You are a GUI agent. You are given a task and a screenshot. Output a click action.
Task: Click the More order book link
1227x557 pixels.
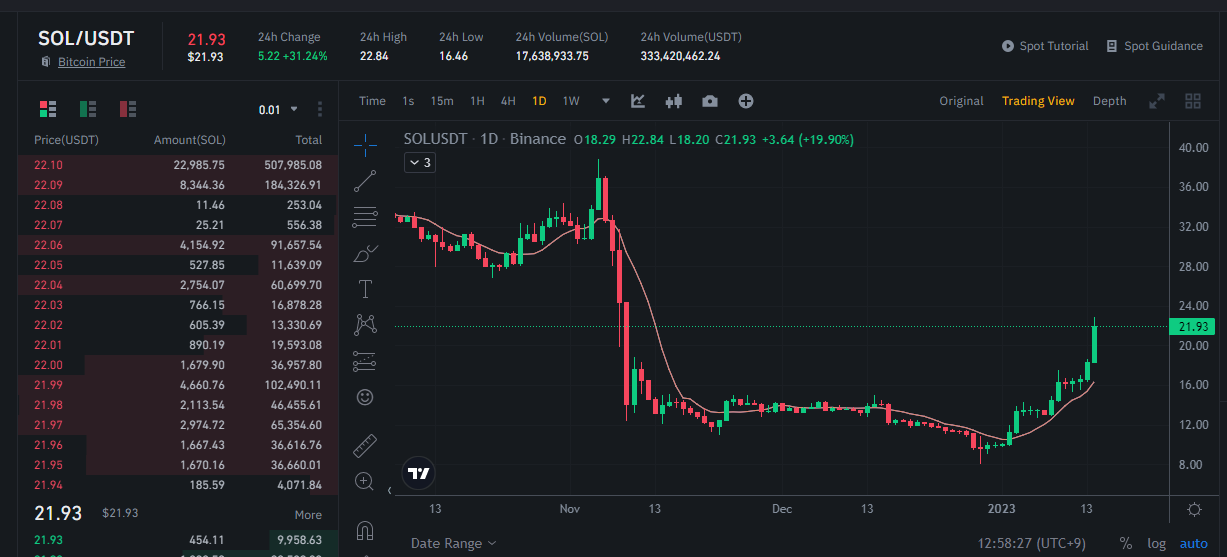point(308,514)
